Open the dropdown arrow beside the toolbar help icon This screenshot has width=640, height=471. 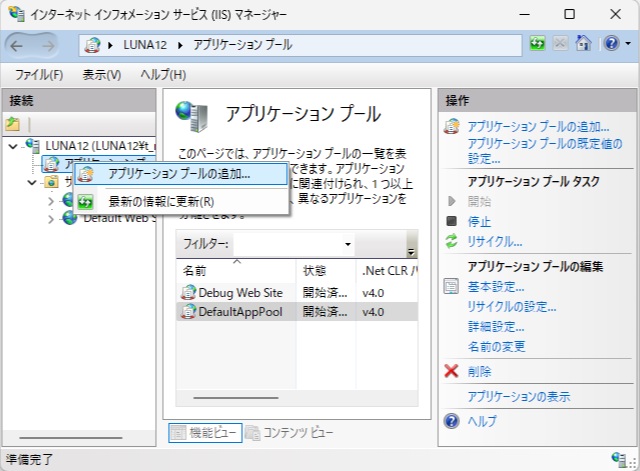[629, 43]
